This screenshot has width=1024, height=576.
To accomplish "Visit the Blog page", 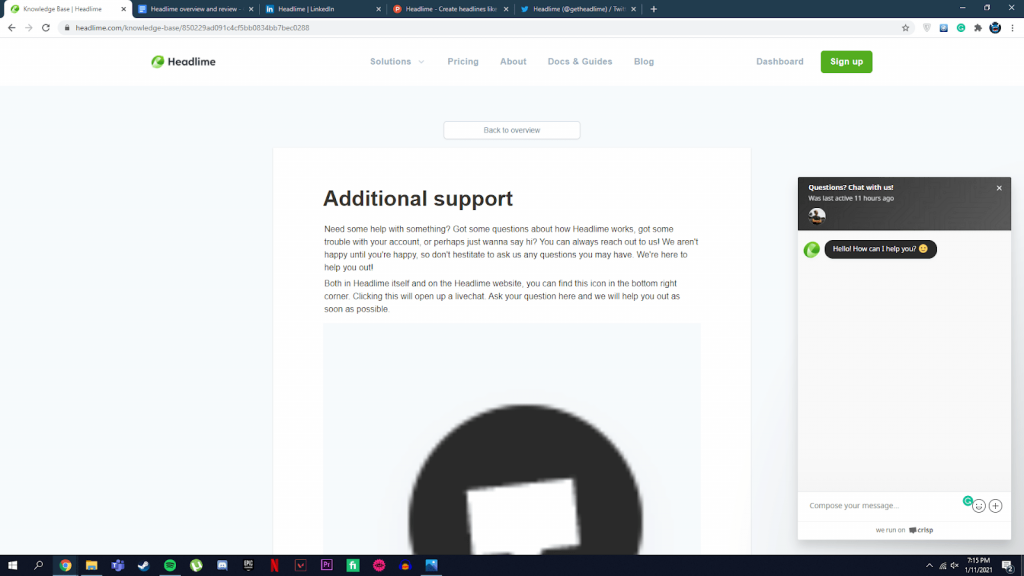I will click(644, 61).
